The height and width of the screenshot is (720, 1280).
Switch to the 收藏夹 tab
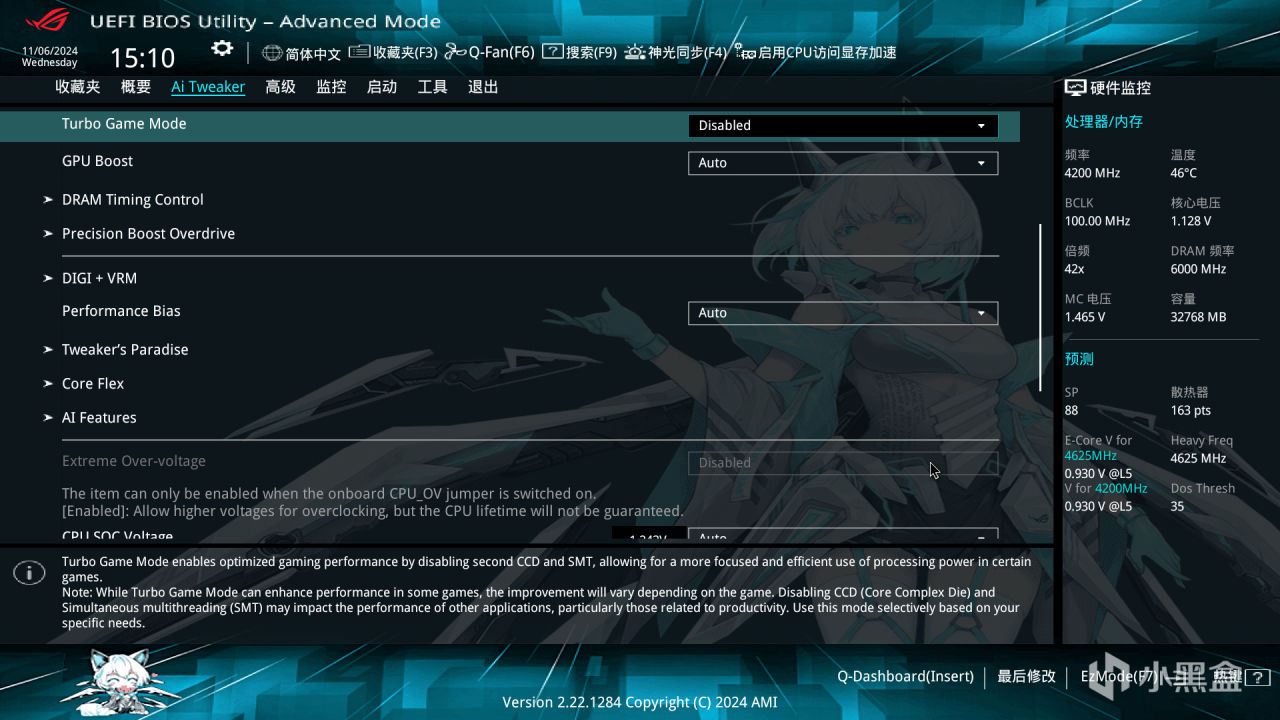pyautogui.click(x=78, y=87)
